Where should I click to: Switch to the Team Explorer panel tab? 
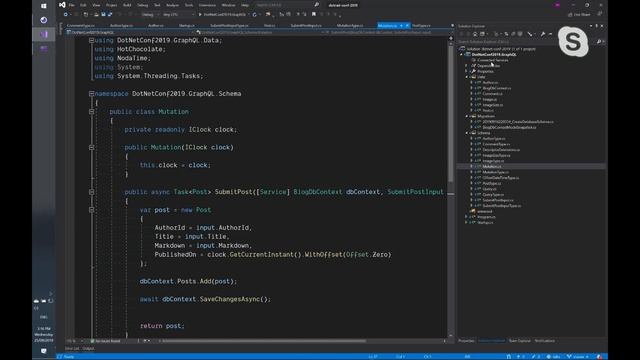[520, 340]
